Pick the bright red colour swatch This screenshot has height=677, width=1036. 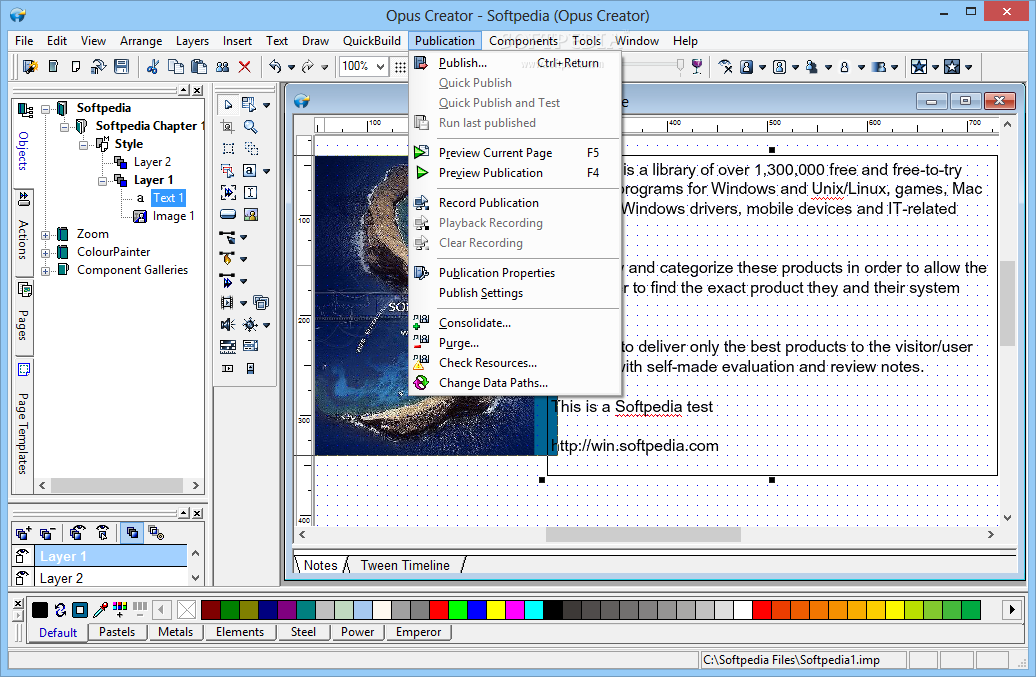pos(438,609)
